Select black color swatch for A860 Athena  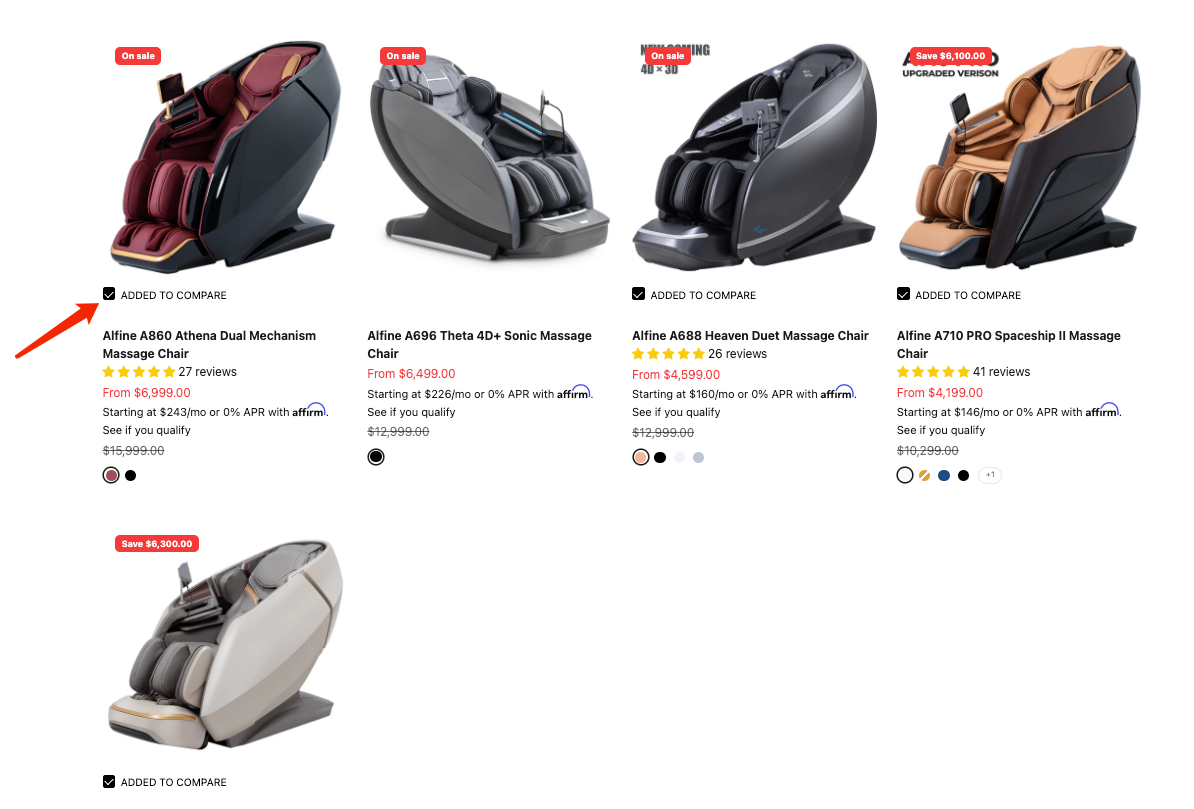[x=131, y=475]
